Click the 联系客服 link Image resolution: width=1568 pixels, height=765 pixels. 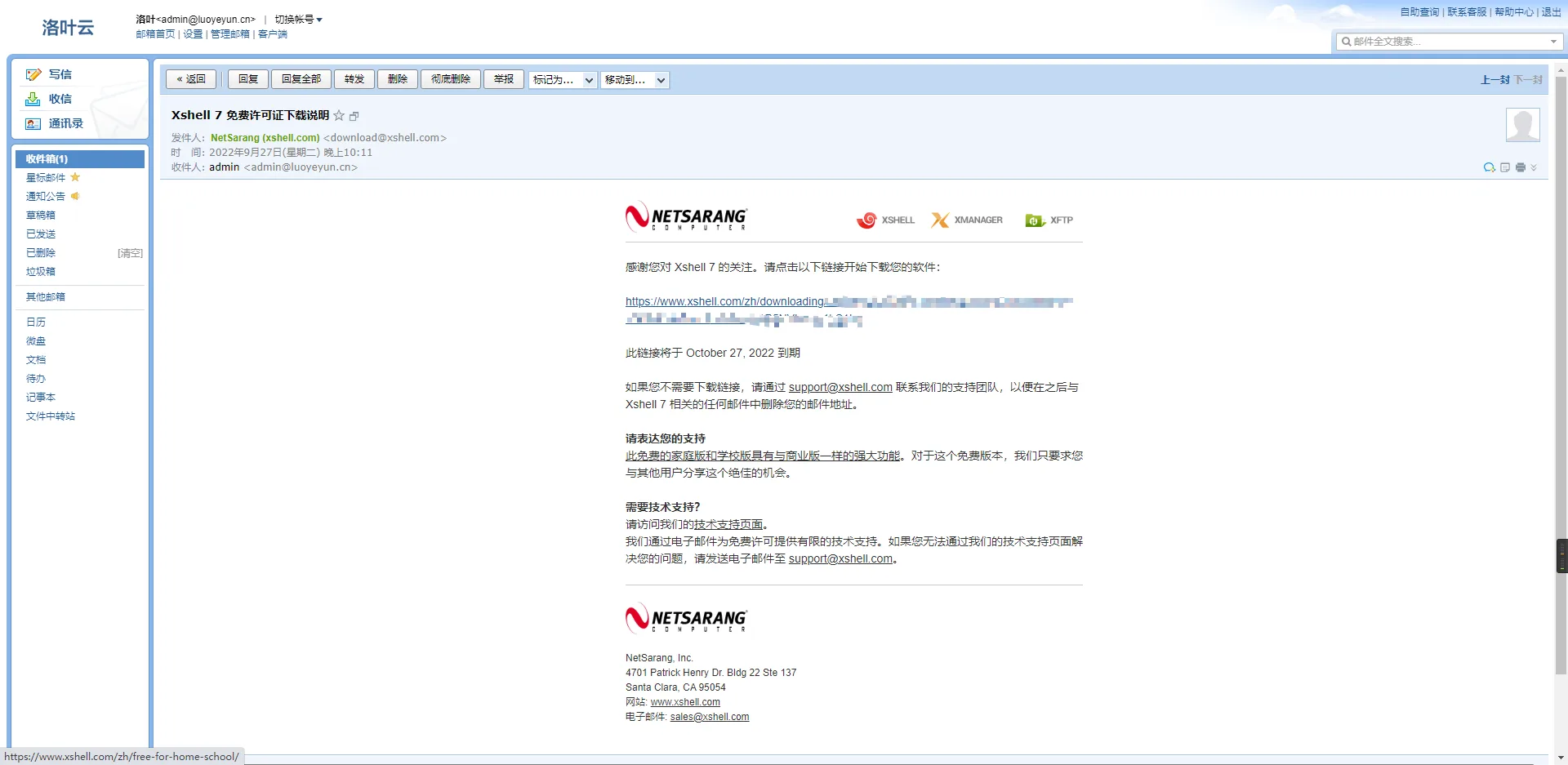coord(1467,12)
